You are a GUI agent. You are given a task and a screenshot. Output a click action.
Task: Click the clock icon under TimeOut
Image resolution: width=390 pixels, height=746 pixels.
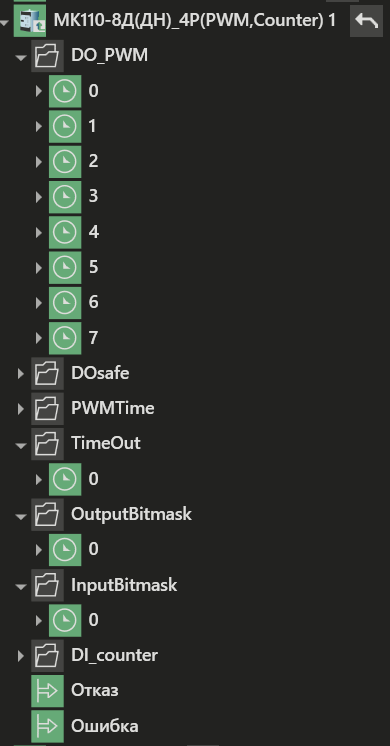pyautogui.click(x=65, y=479)
